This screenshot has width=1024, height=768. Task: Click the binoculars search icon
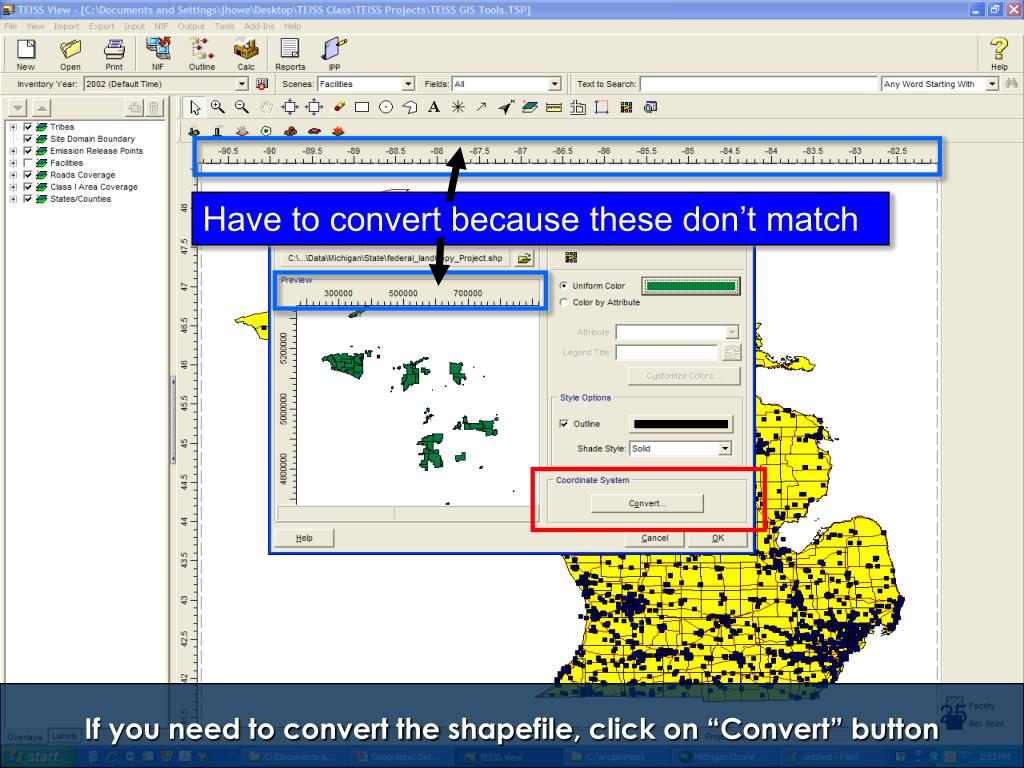1012,84
